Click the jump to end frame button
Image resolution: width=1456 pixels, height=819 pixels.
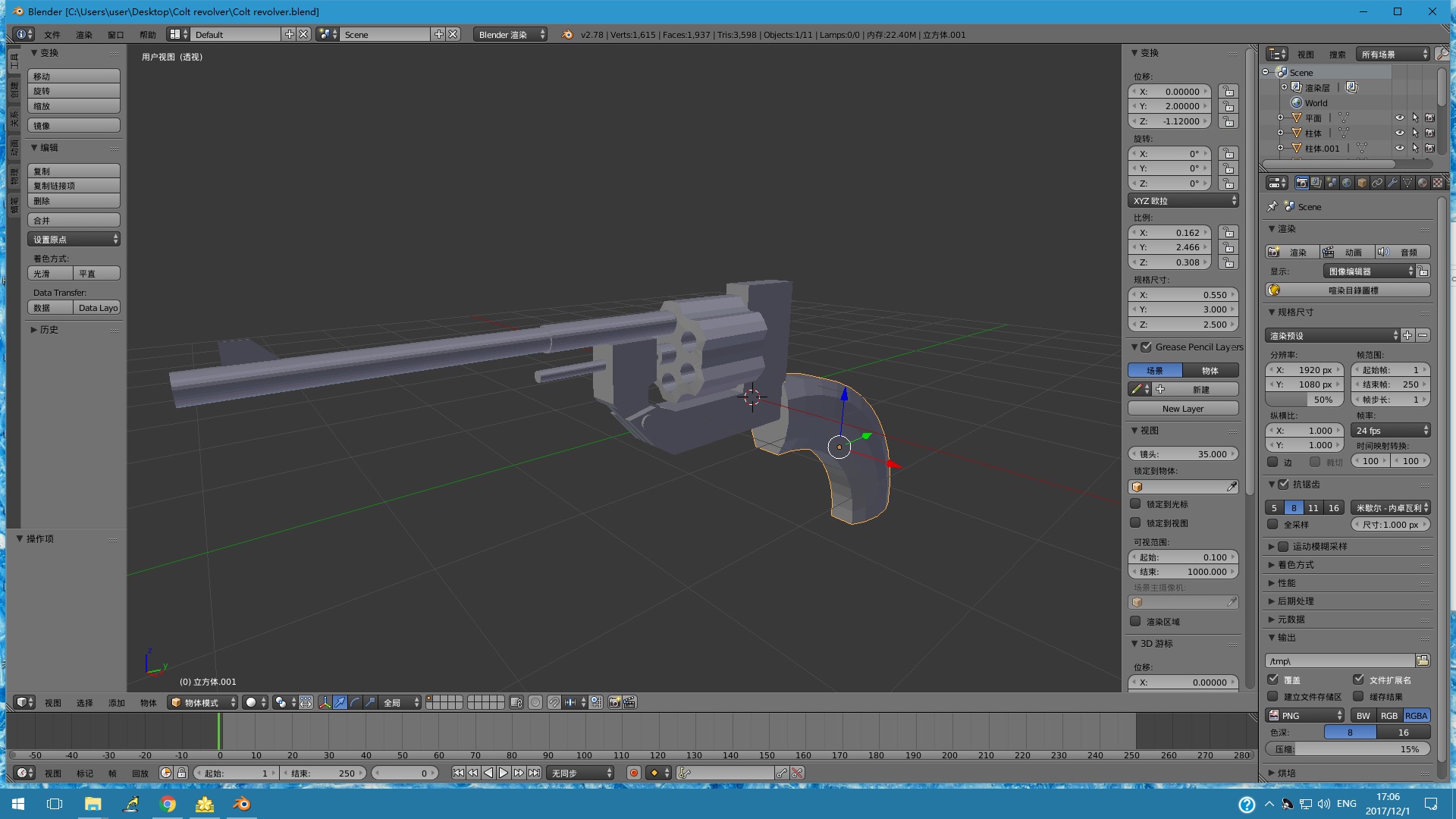535,773
